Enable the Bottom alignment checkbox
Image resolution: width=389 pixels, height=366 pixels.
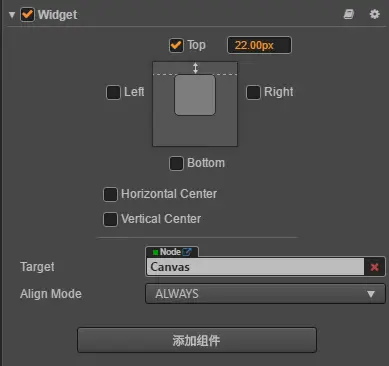(176, 163)
